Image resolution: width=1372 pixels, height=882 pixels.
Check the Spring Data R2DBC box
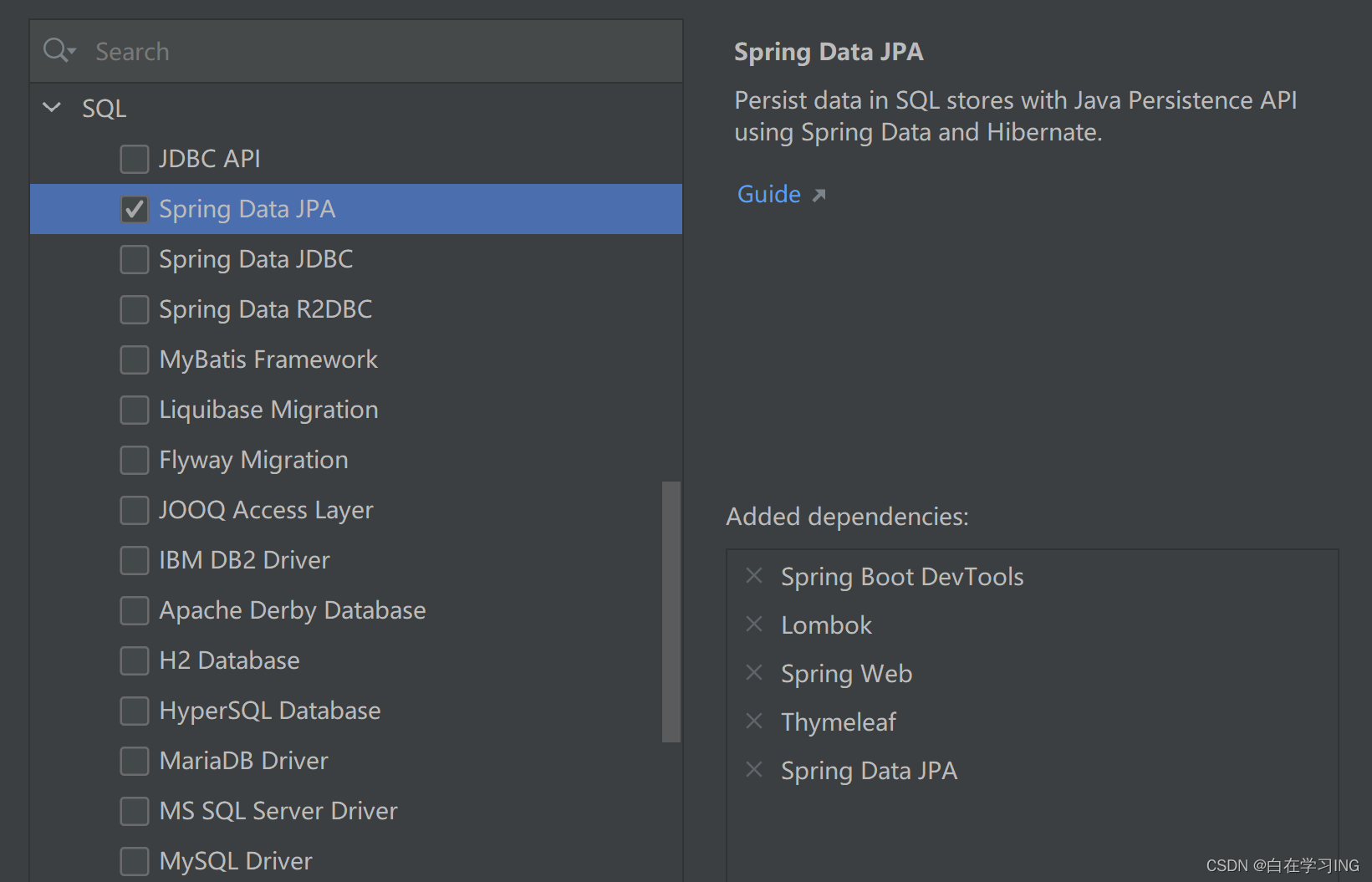[x=135, y=309]
